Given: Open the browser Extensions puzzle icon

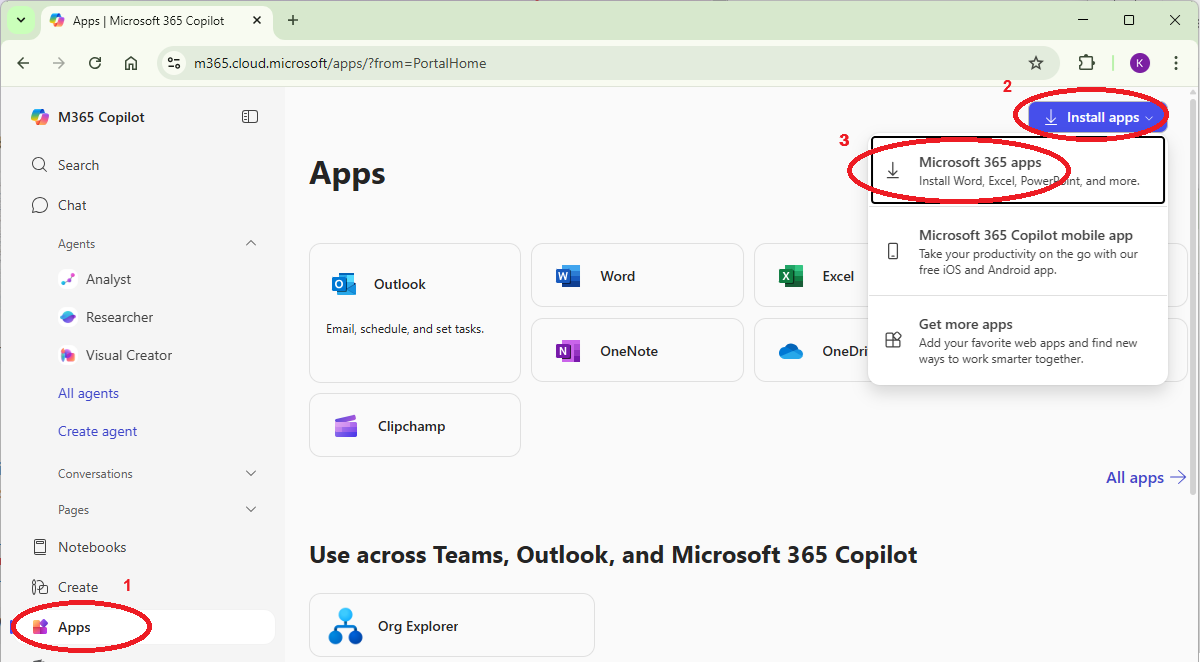Looking at the screenshot, I should [1087, 63].
